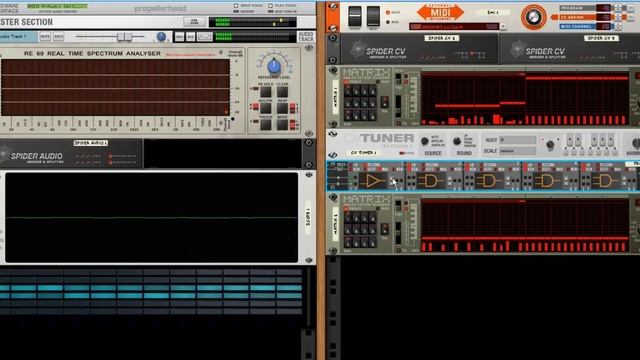
Task: Select pattern 8 on the lower Matrix
Action: [x=373, y=230]
